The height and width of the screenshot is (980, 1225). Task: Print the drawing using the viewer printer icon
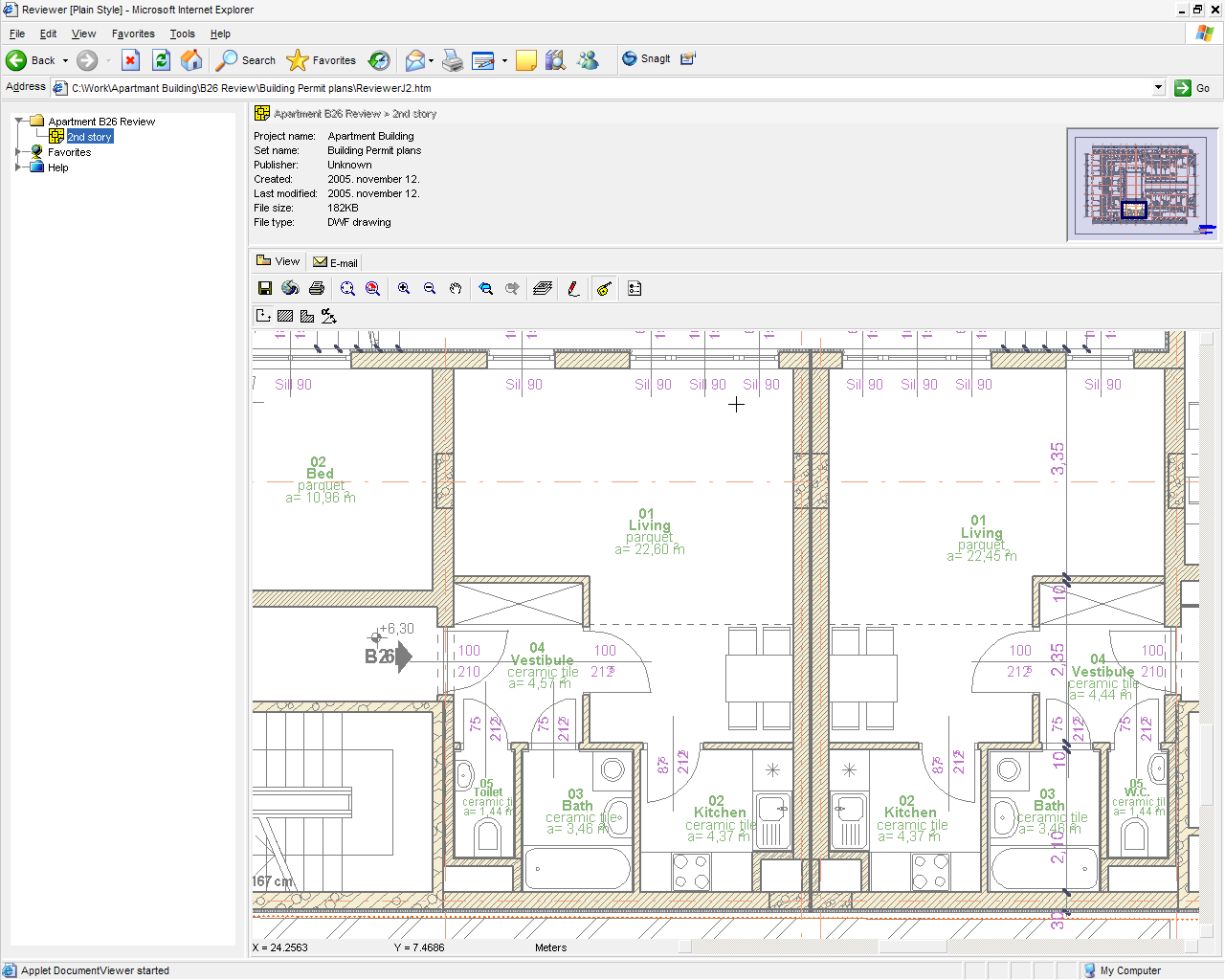(317, 288)
